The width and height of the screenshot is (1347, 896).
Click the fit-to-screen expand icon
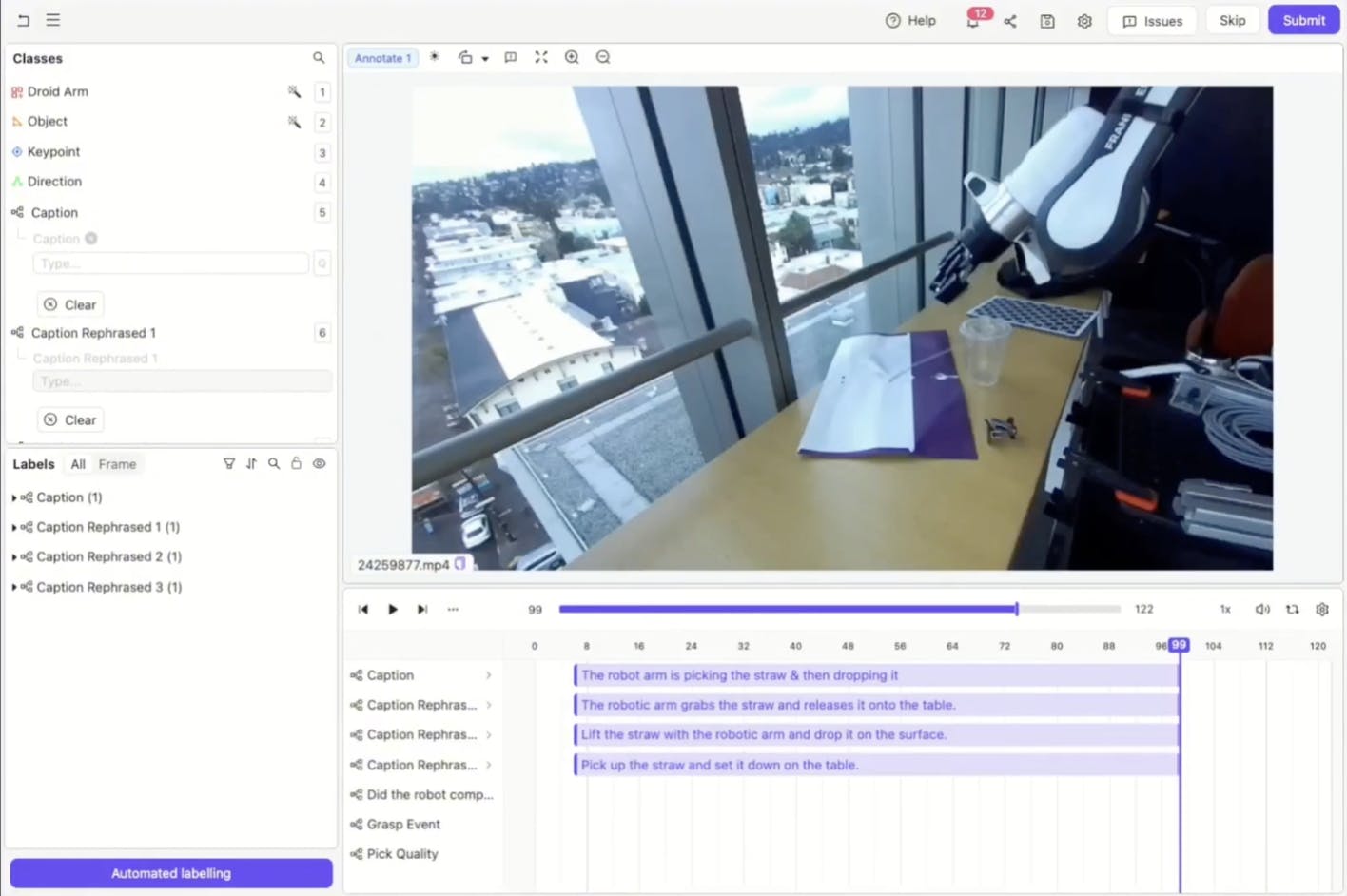(541, 57)
